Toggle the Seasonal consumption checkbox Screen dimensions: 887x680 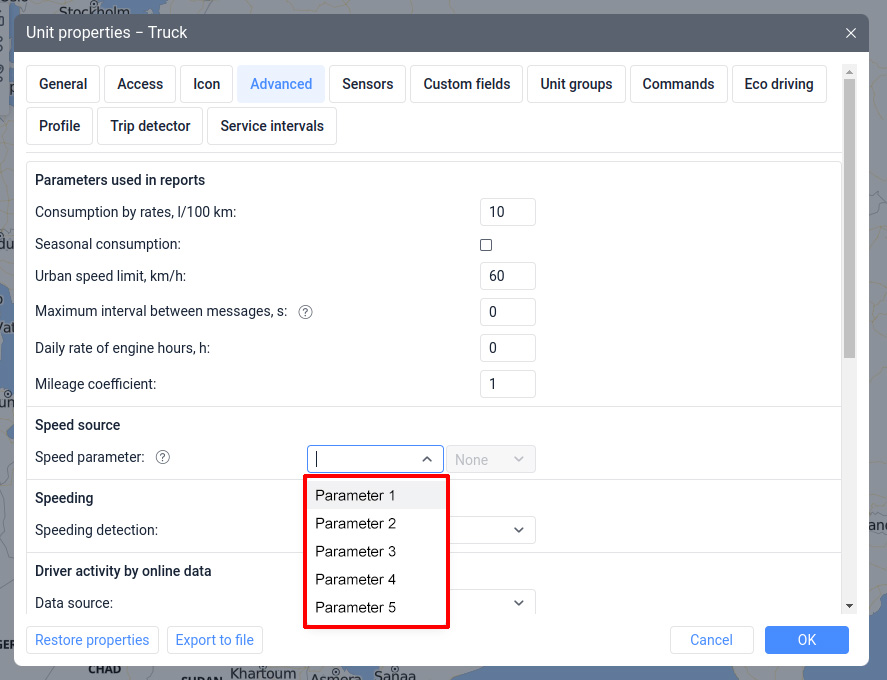click(x=486, y=245)
